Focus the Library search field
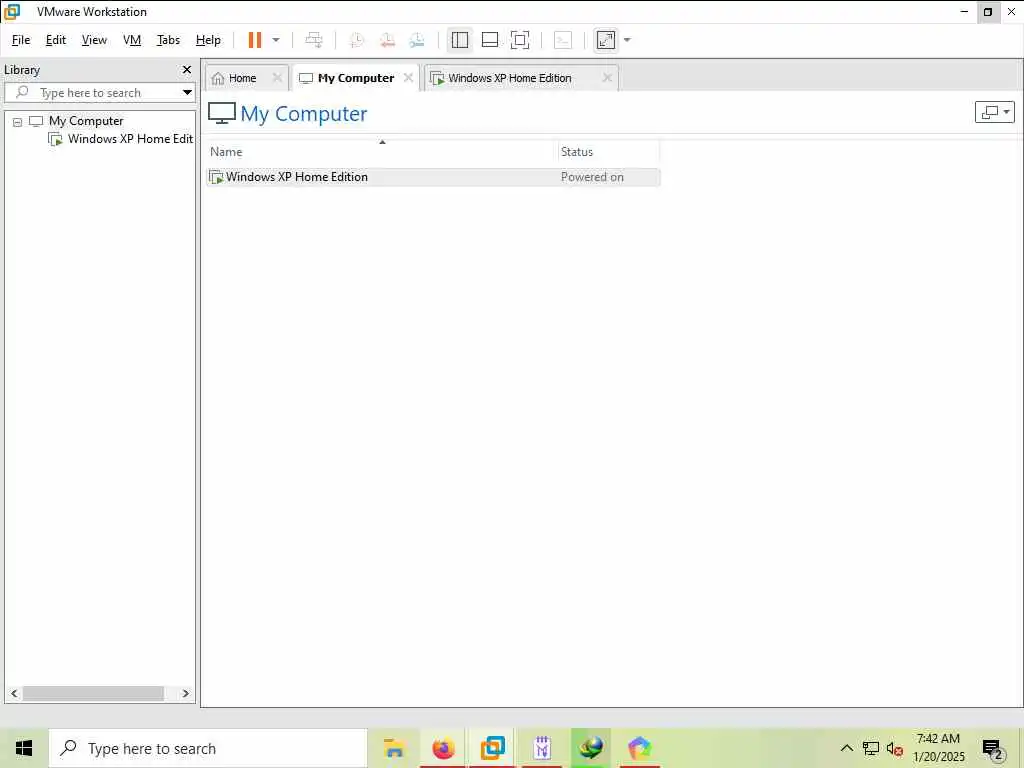This screenshot has height=768, width=1024. tap(93, 93)
